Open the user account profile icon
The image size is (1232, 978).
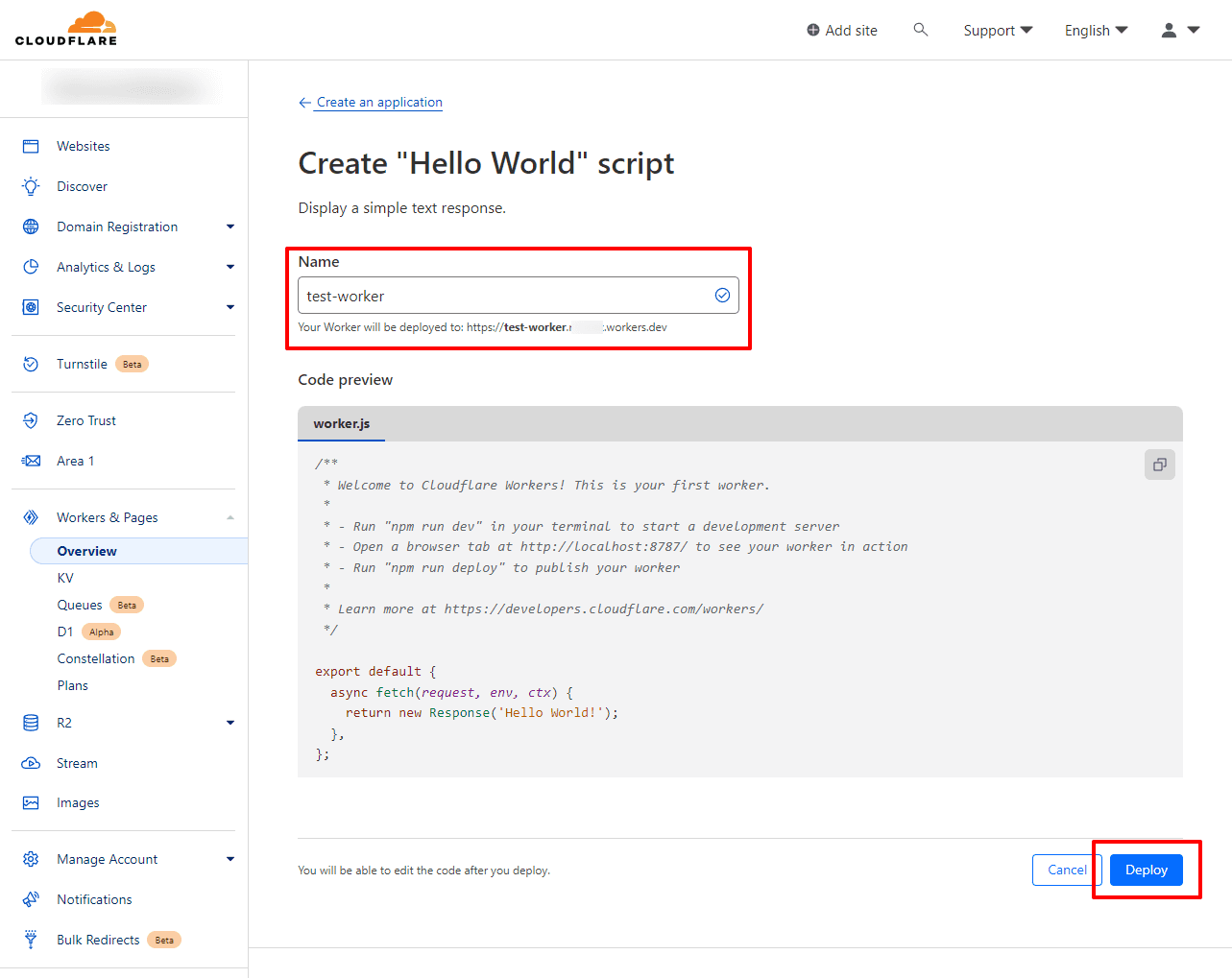pyautogui.click(x=1169, y=30)
